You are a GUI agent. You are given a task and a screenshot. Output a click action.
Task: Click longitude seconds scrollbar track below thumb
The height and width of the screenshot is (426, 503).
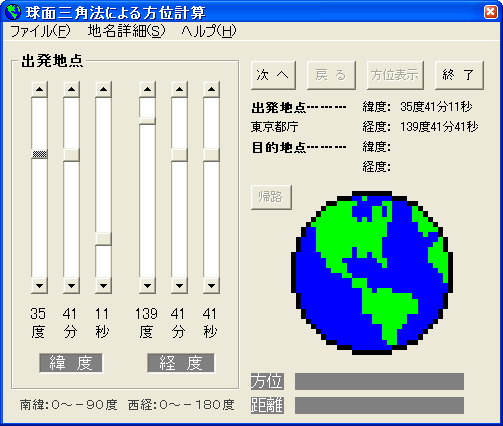point(211,220)
